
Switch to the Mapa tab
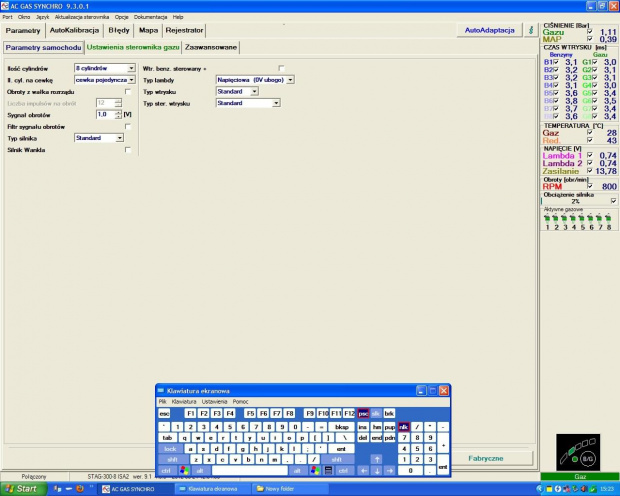[x=148, y=31]
